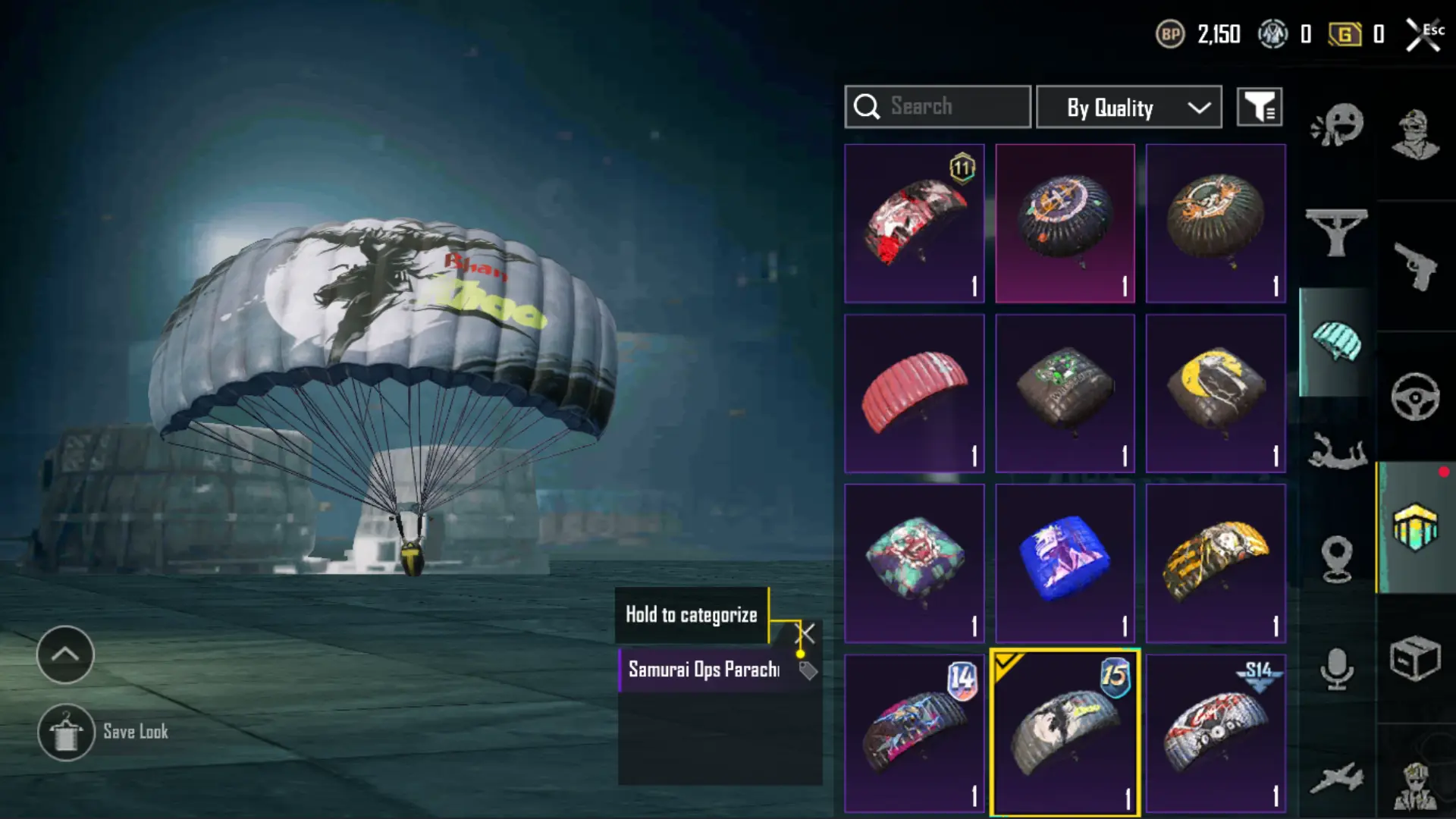Select the parachute skins category

[x=1337, y=342]
